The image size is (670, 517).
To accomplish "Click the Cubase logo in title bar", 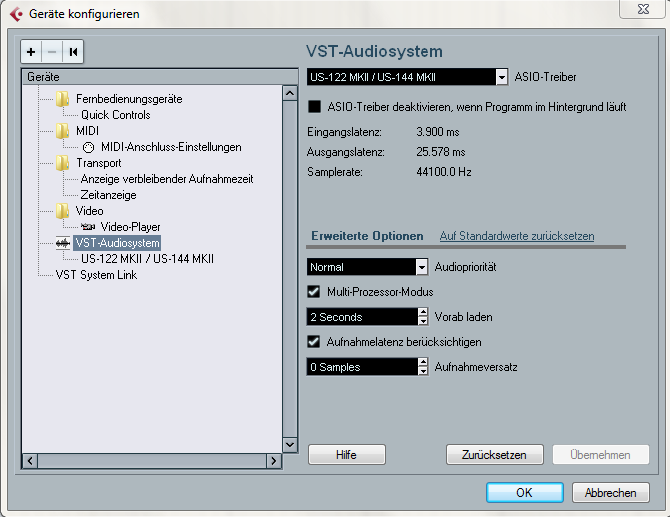I will point(16,14).
